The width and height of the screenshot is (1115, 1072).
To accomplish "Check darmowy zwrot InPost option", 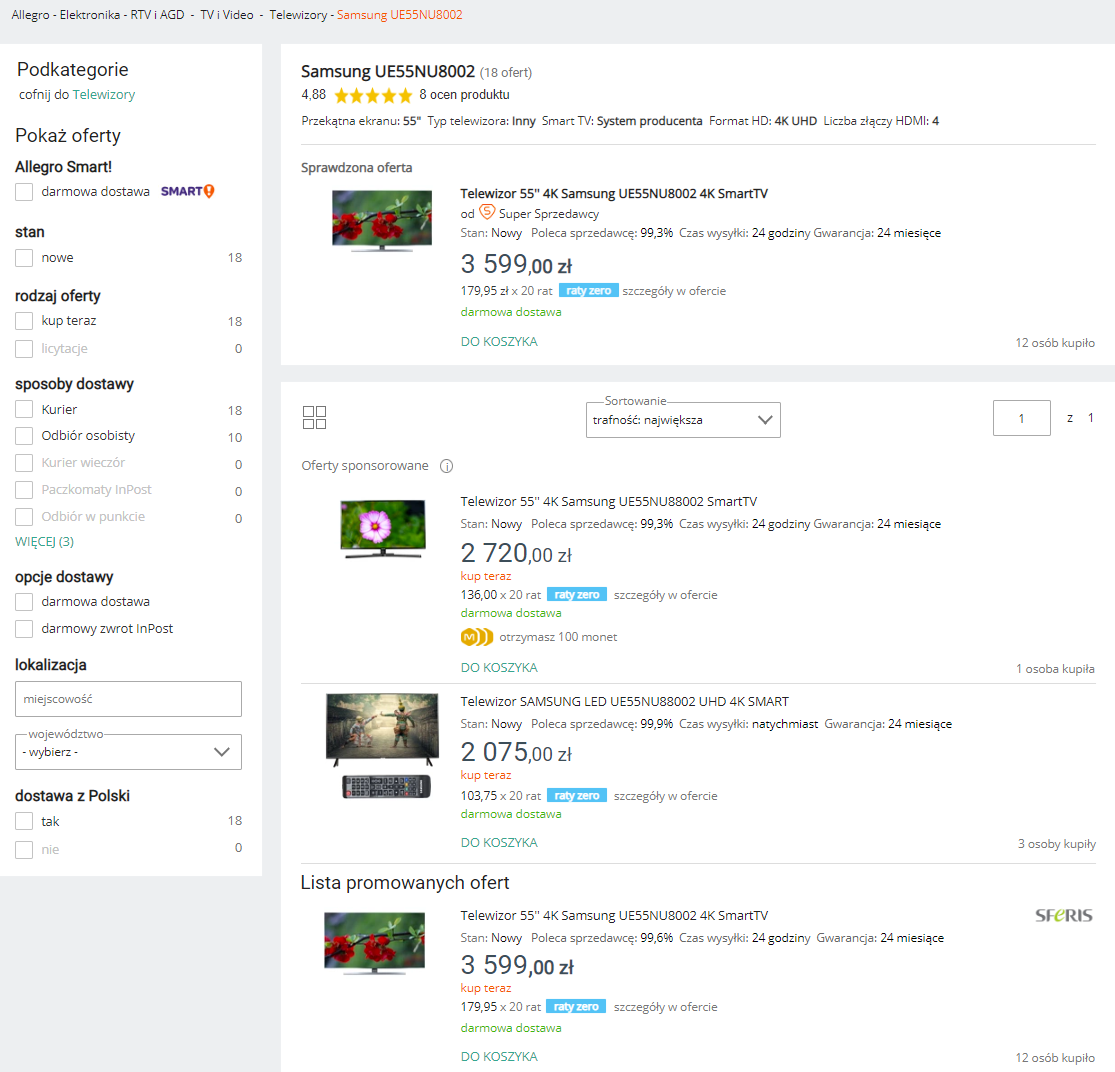I will 24,629.
